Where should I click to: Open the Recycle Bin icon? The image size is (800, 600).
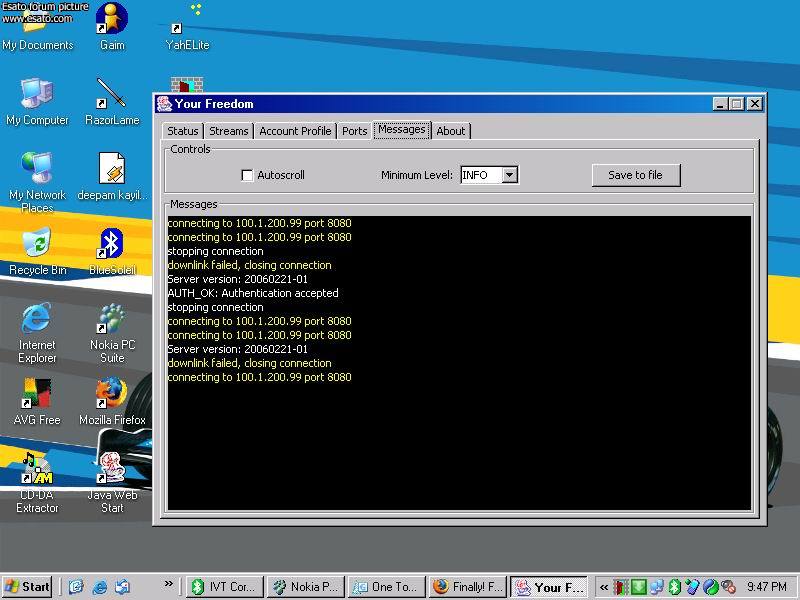37,251
